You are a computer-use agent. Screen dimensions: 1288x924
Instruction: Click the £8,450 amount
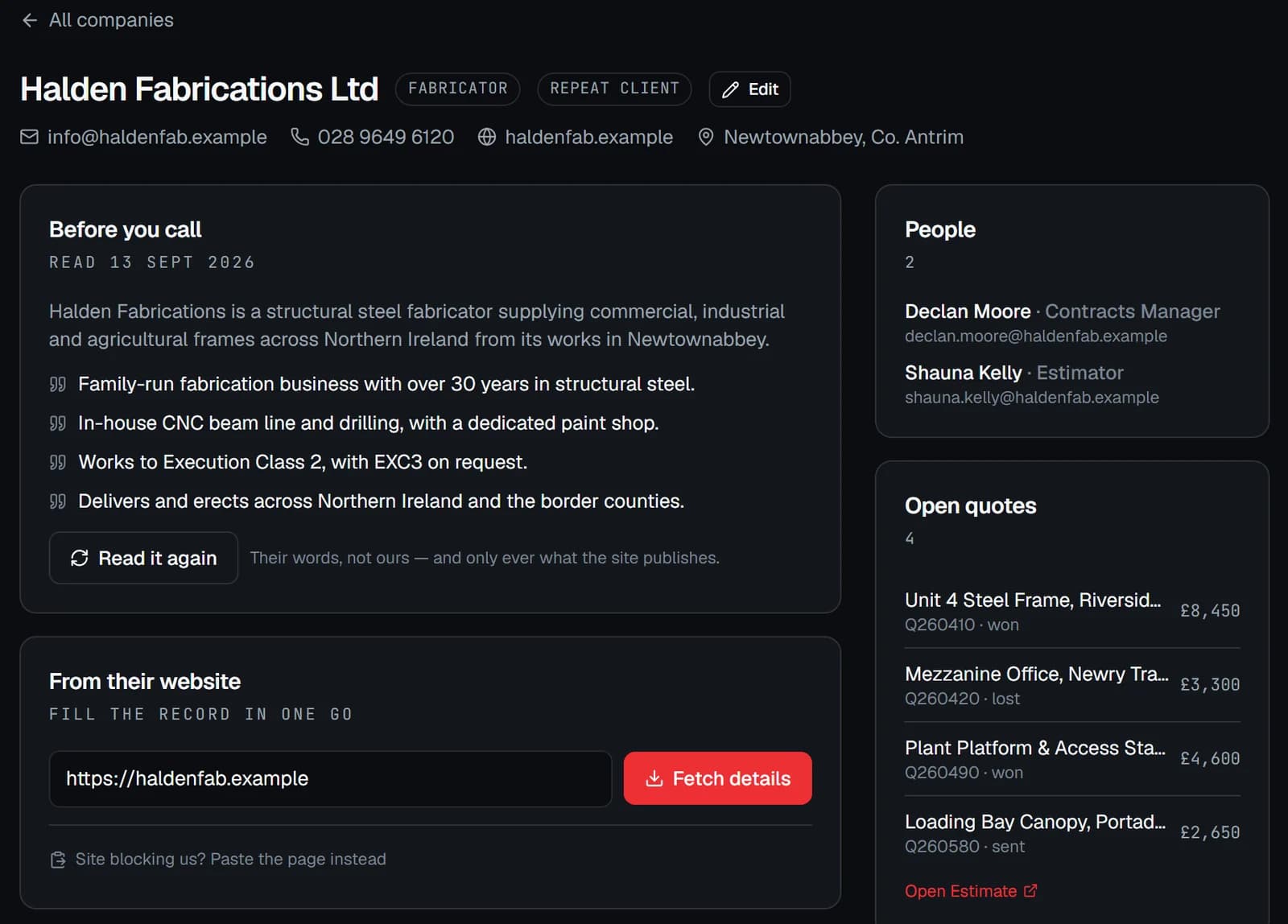pyautogui.click(x=1210, y=611)
